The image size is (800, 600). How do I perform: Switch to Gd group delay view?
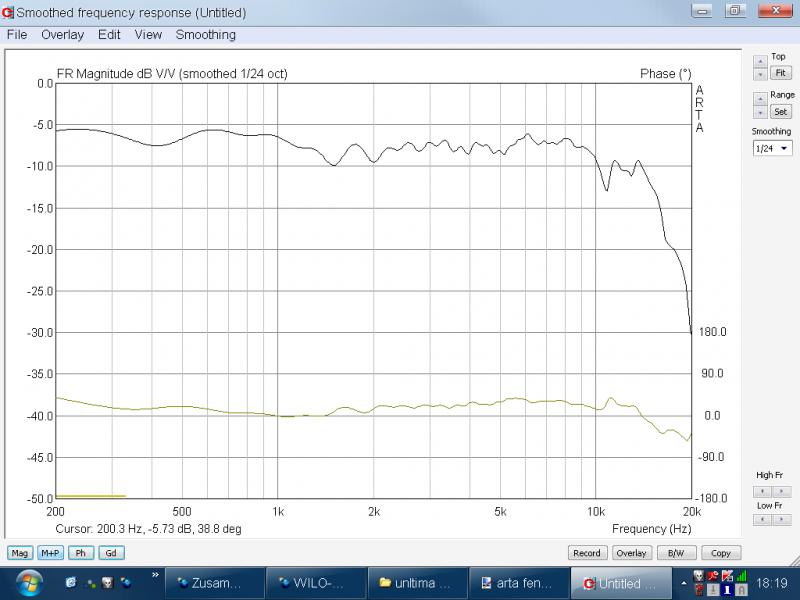[111, 553]
